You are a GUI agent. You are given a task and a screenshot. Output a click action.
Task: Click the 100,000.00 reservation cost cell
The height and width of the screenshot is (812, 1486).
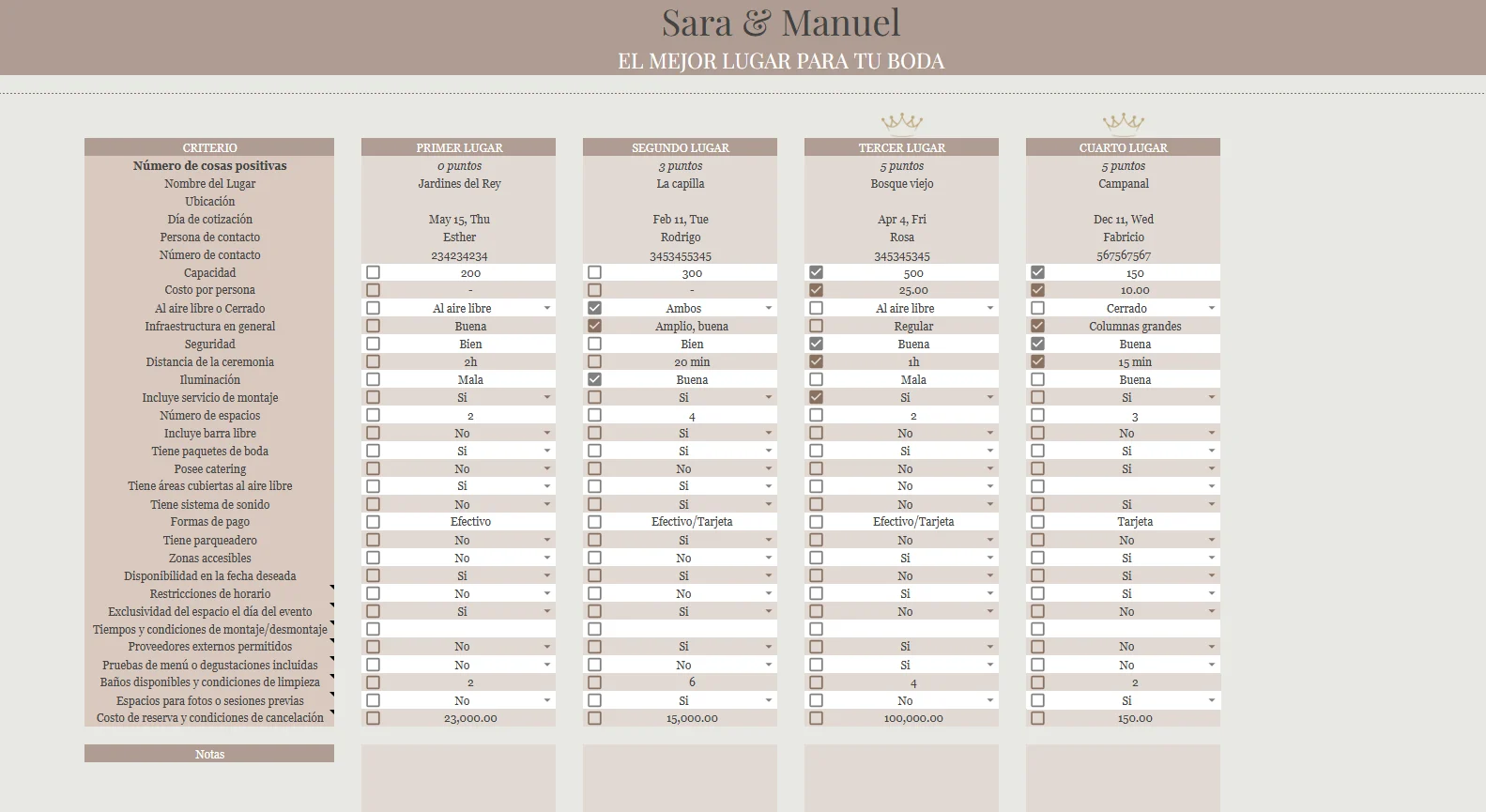(913, 718)
